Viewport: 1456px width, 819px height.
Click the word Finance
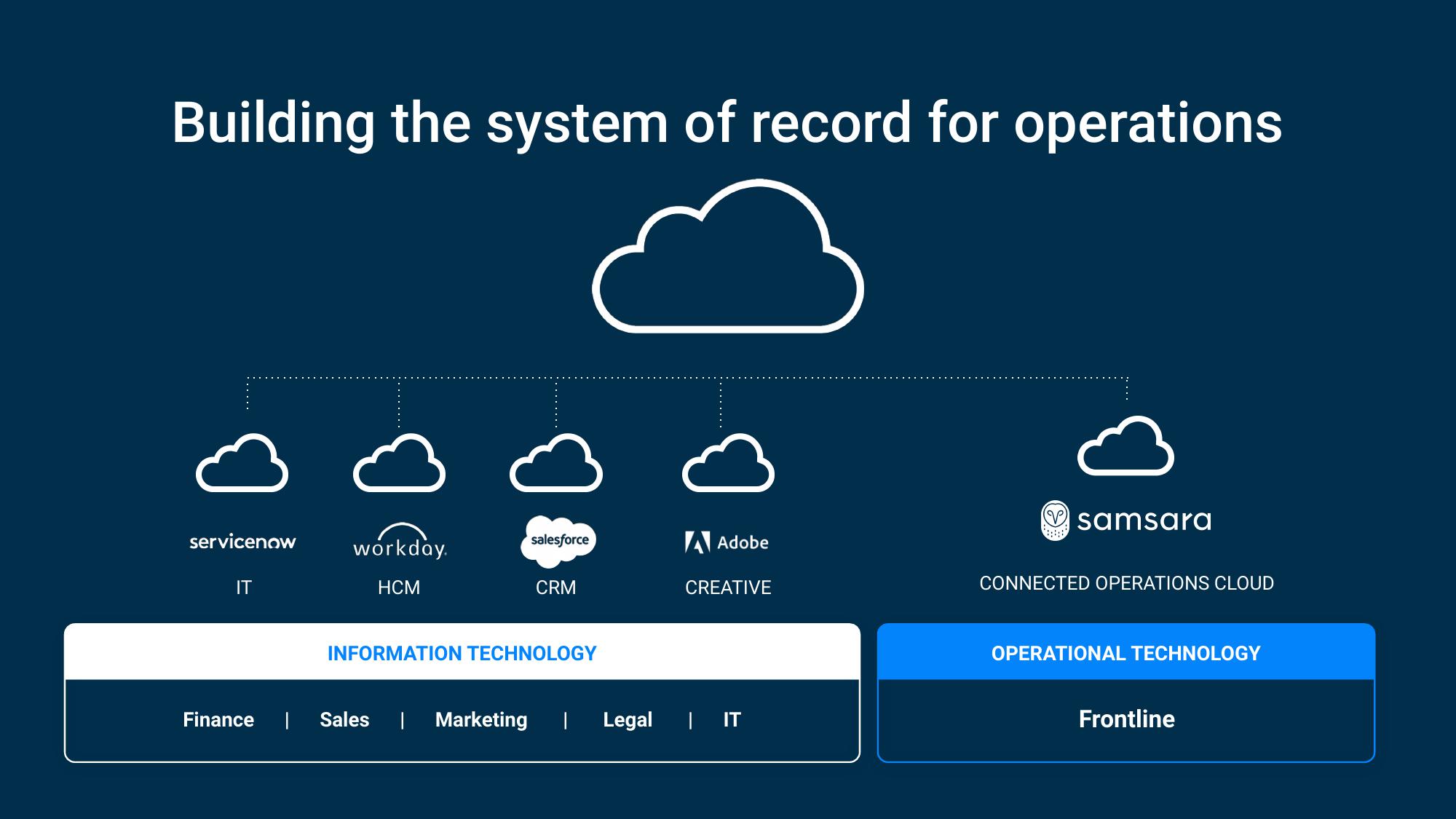(218, 719)
